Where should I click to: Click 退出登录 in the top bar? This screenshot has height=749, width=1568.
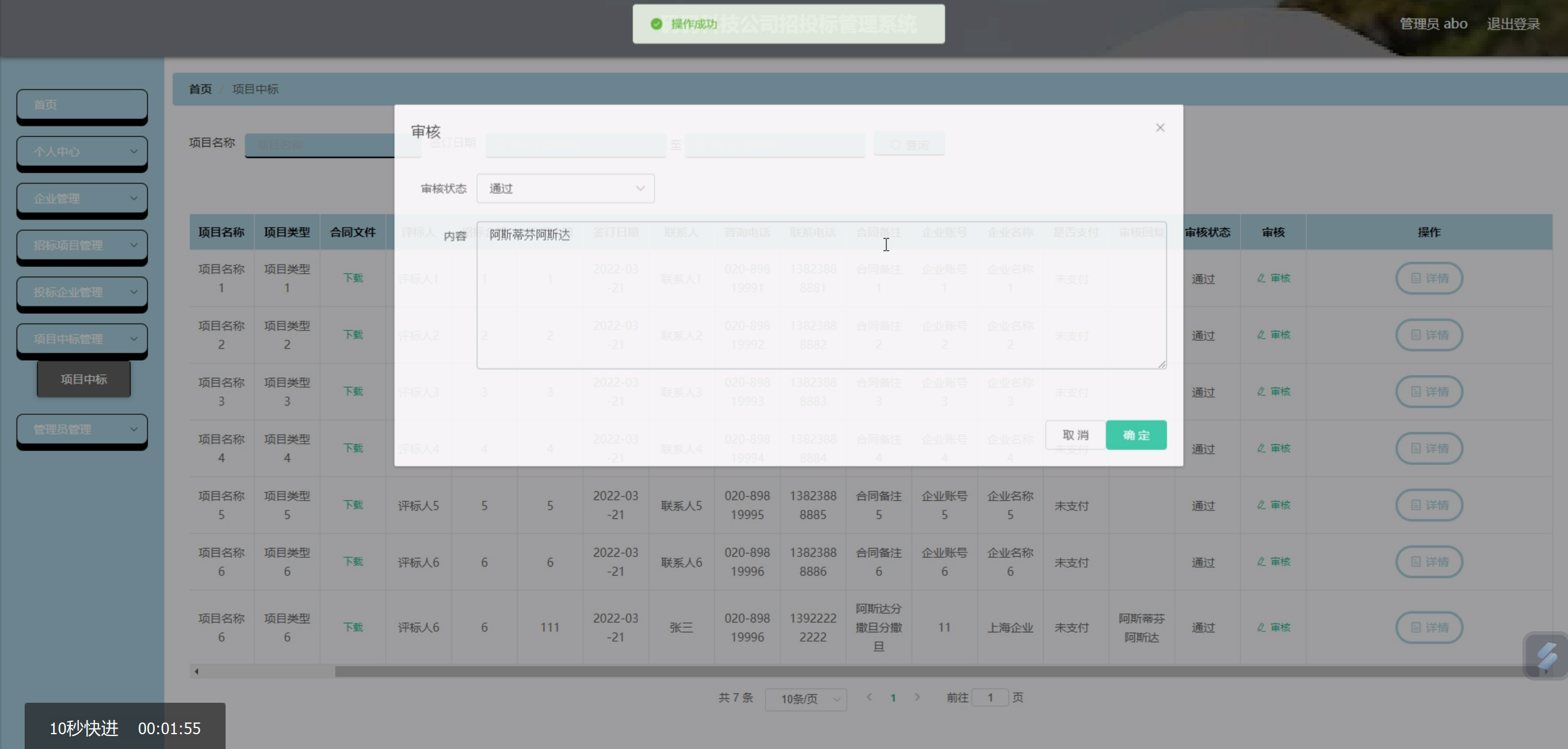[1513, 24]
